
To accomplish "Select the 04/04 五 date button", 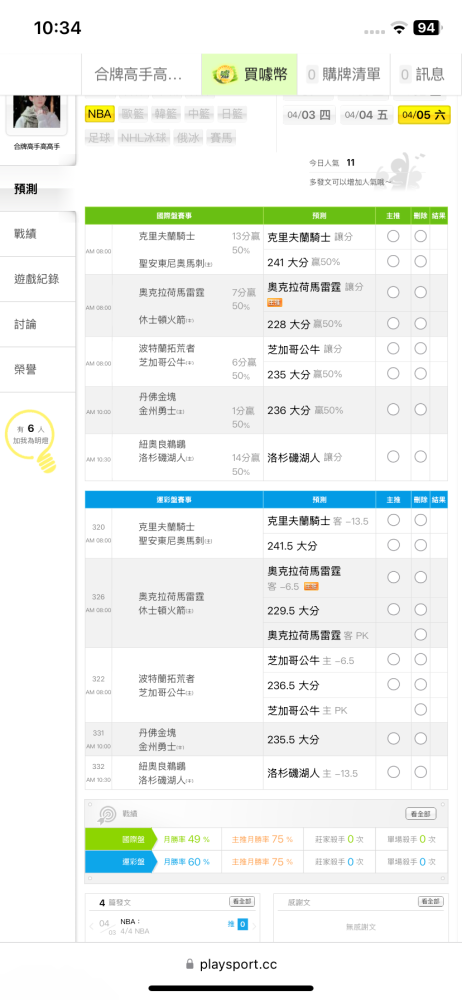I will [x=366, y=115].
